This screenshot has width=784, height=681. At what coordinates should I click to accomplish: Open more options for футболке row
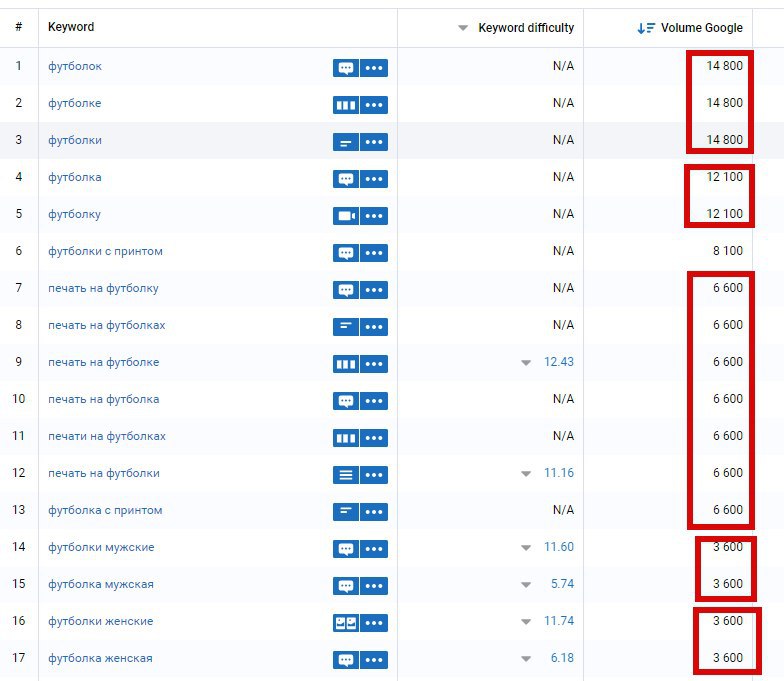374,105
